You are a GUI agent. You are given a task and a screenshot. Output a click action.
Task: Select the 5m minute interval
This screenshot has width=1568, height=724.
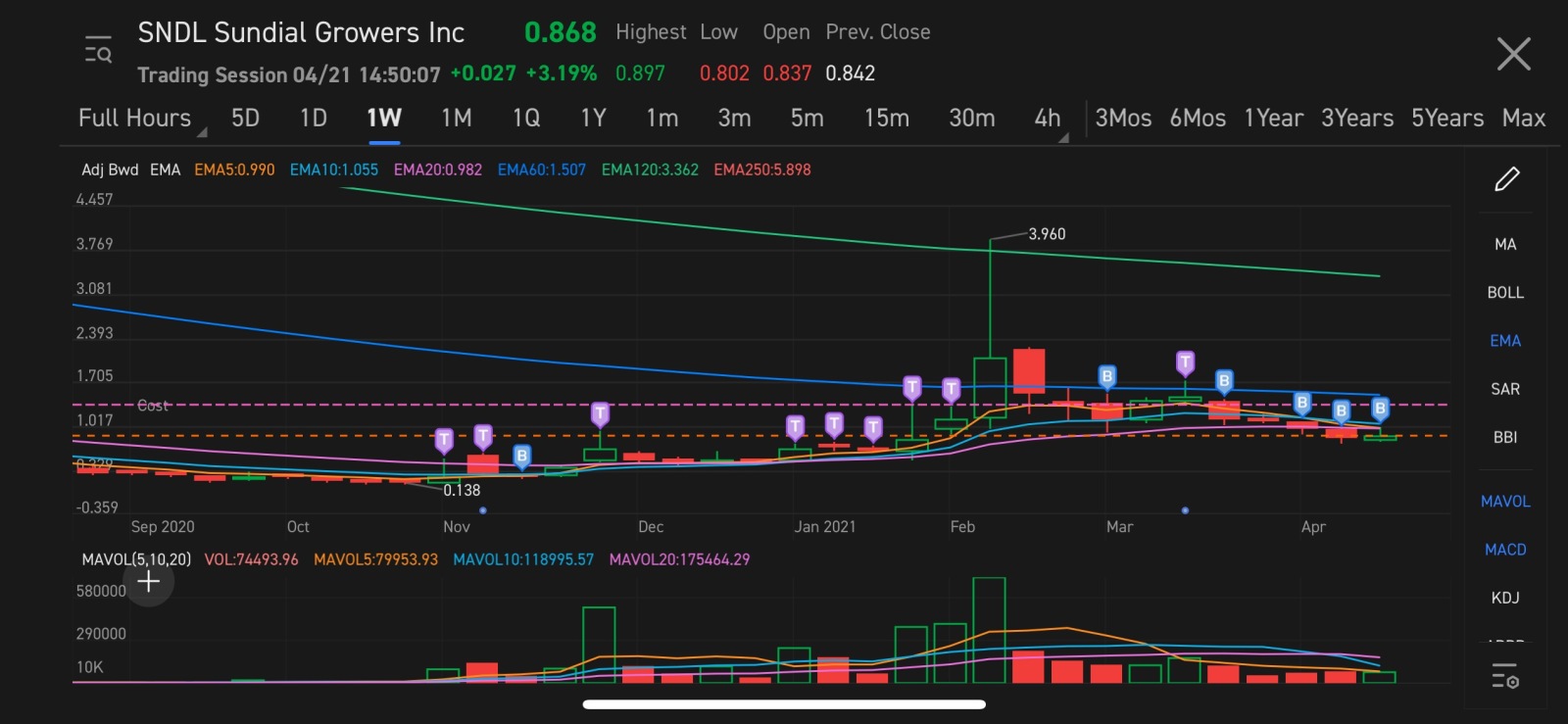click(808, 119)
